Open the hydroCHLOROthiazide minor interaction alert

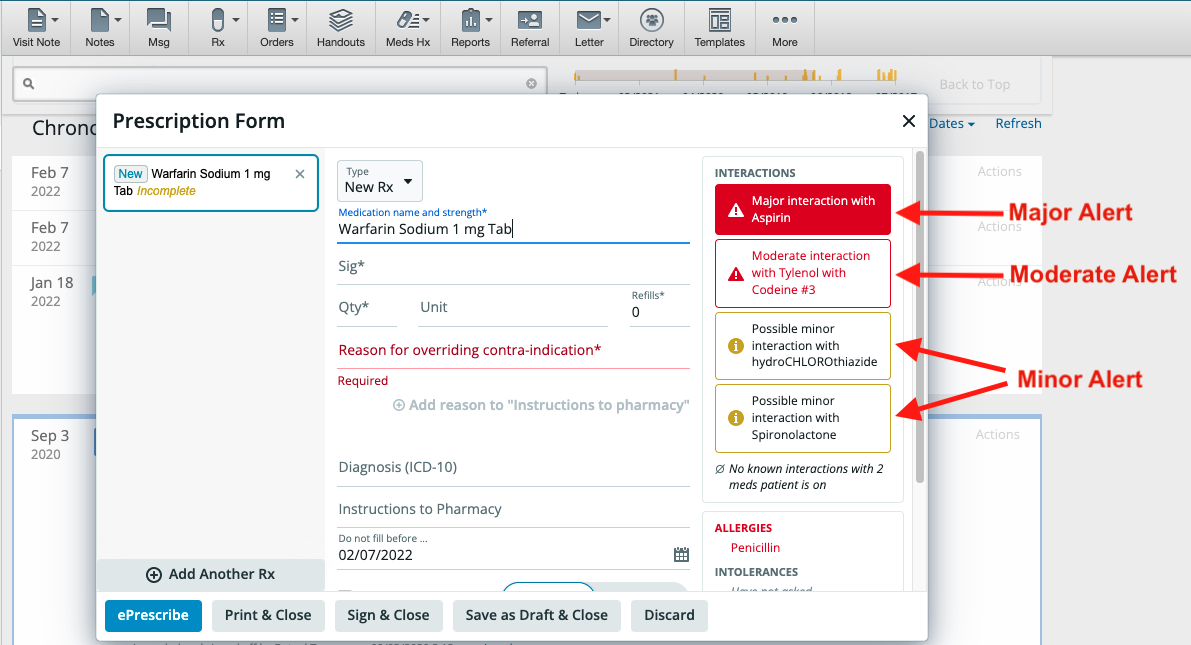[803, 346]
